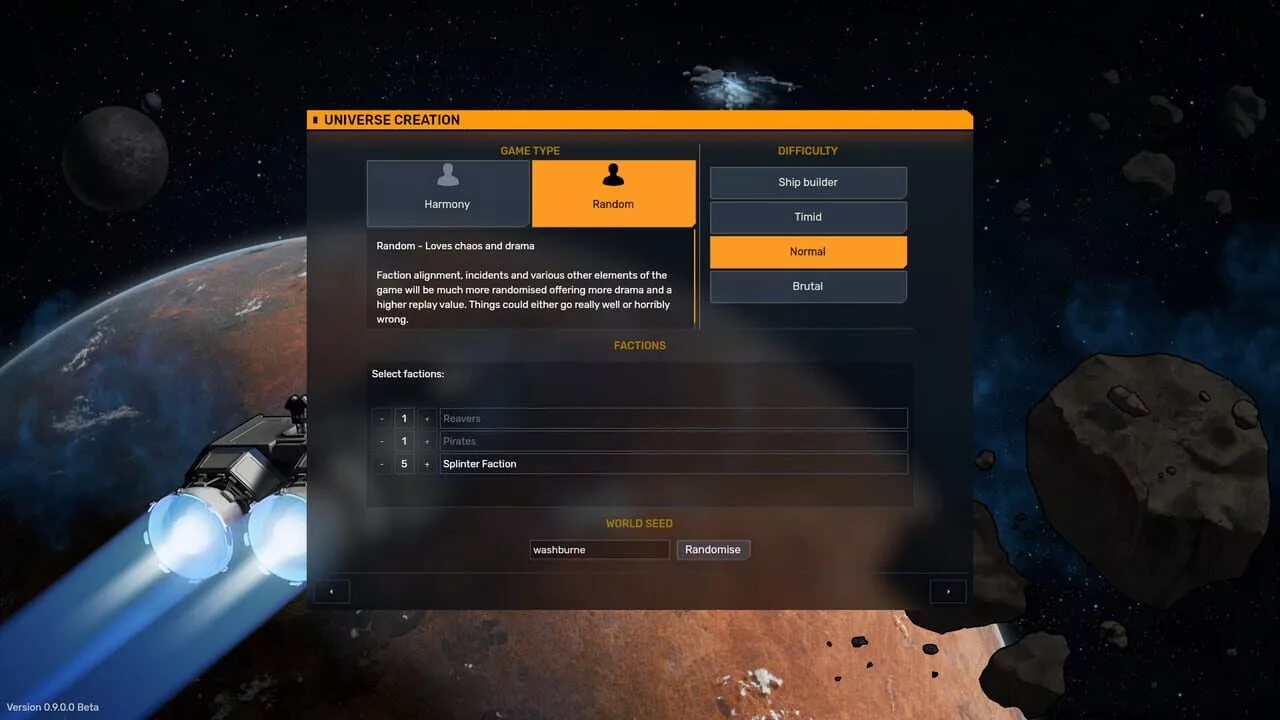Choose Brutal difficulty
This screenshot has height=720, width=1280.
coord(808,286)
